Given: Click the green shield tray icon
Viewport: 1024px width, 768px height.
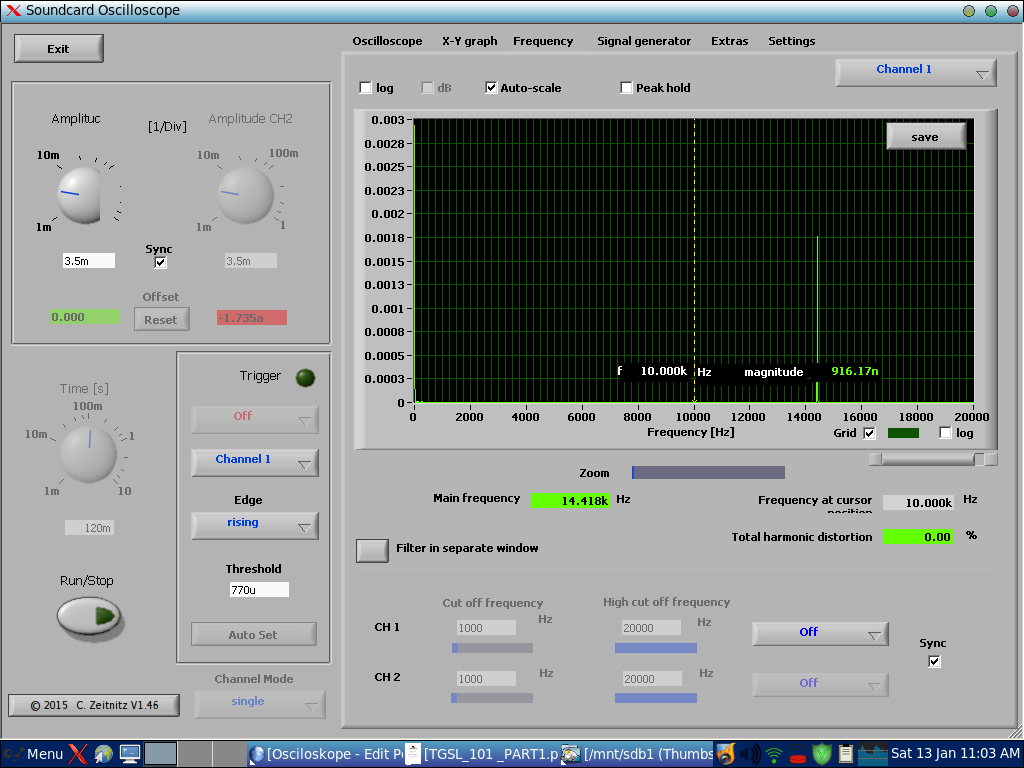Looking at the screenshot, I should click(821, 754).
